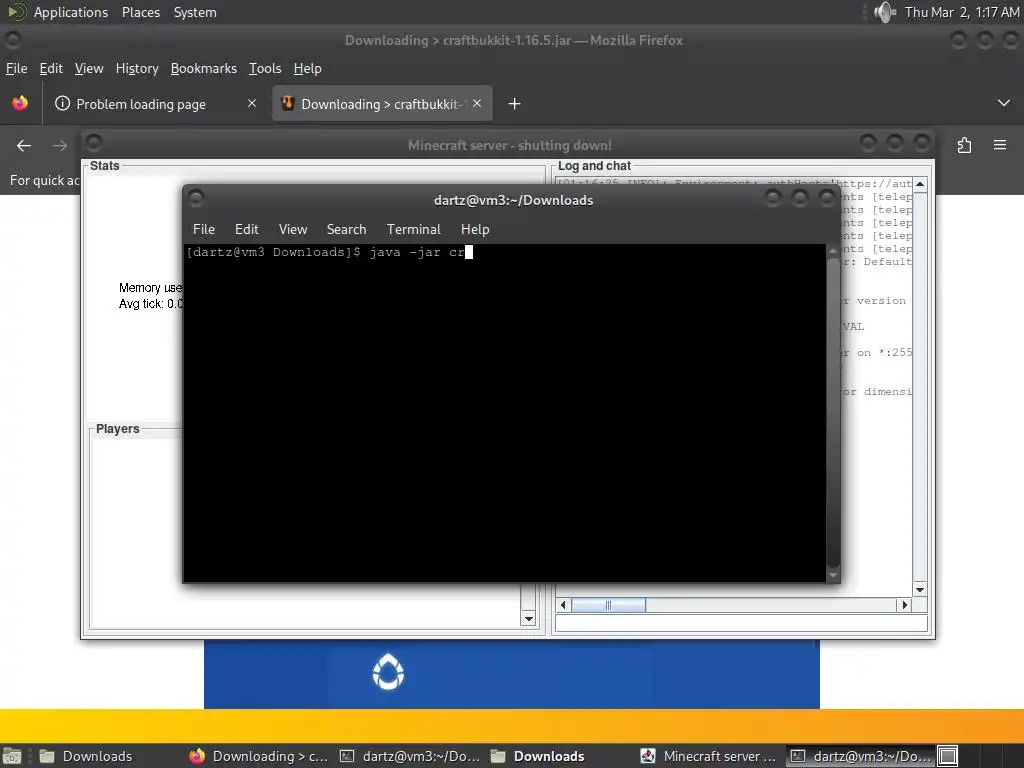Switch to Minecraft server taskbar item
Screen dimensions: 1024x768
[709, 756]
